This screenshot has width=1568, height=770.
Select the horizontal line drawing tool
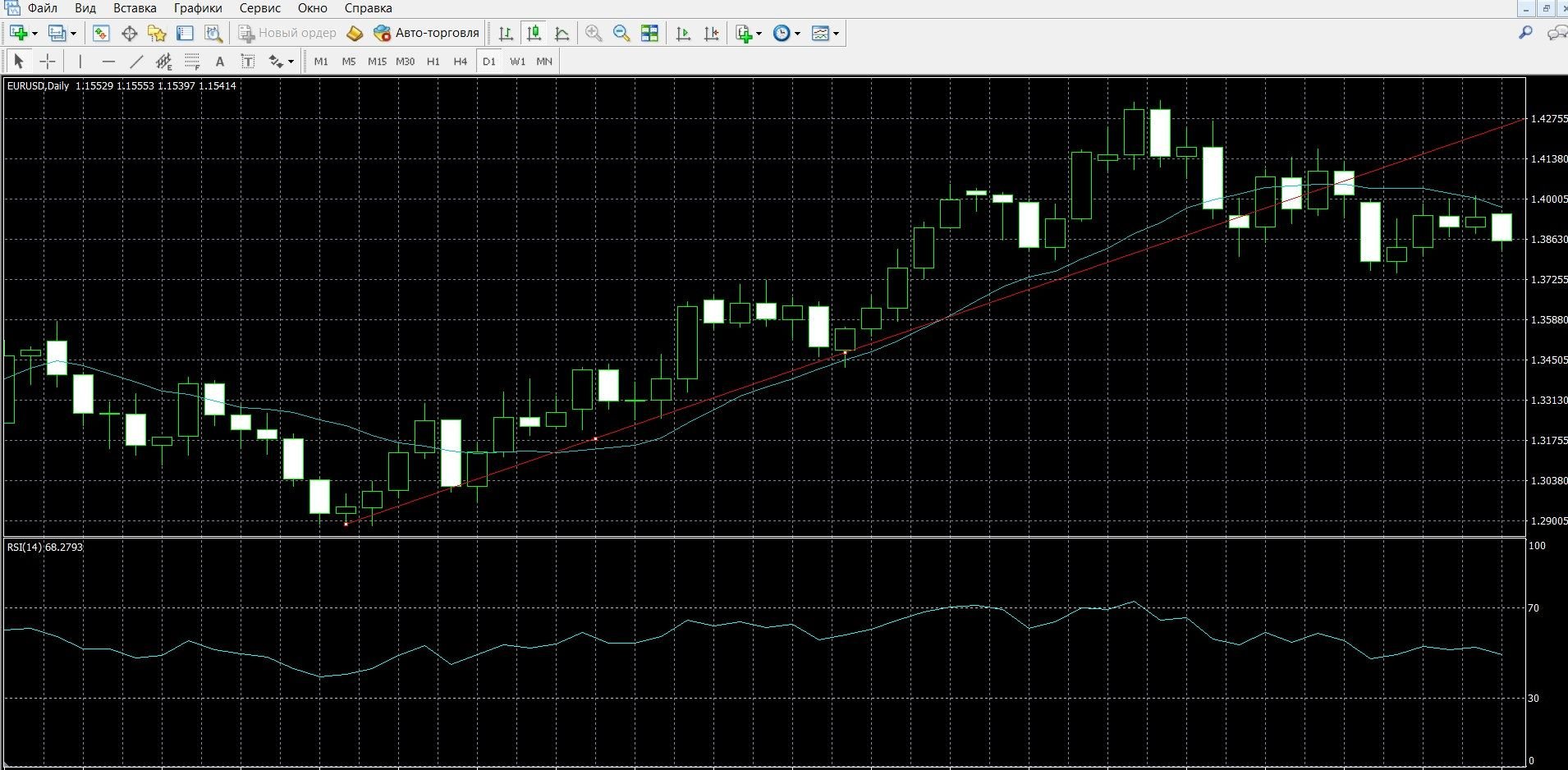(108, 62)
